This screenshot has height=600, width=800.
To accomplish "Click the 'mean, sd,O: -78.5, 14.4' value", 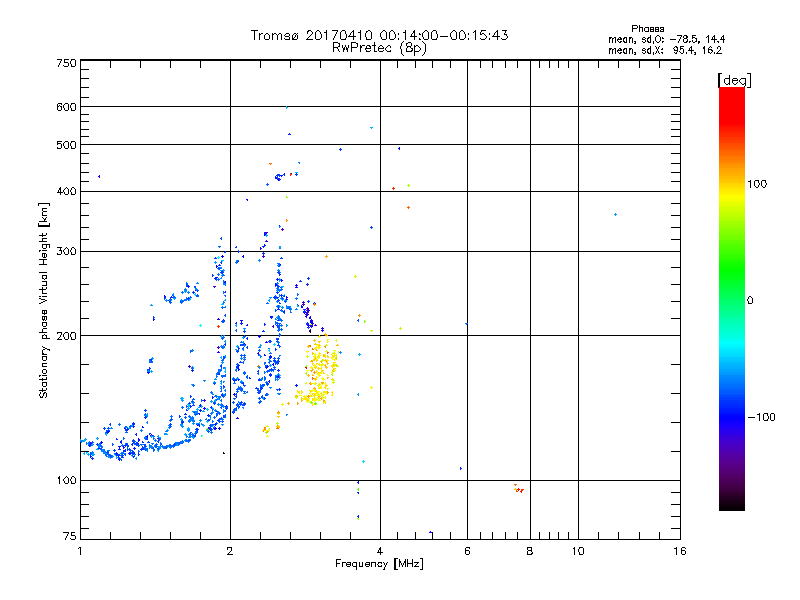I will pos(666,39).
